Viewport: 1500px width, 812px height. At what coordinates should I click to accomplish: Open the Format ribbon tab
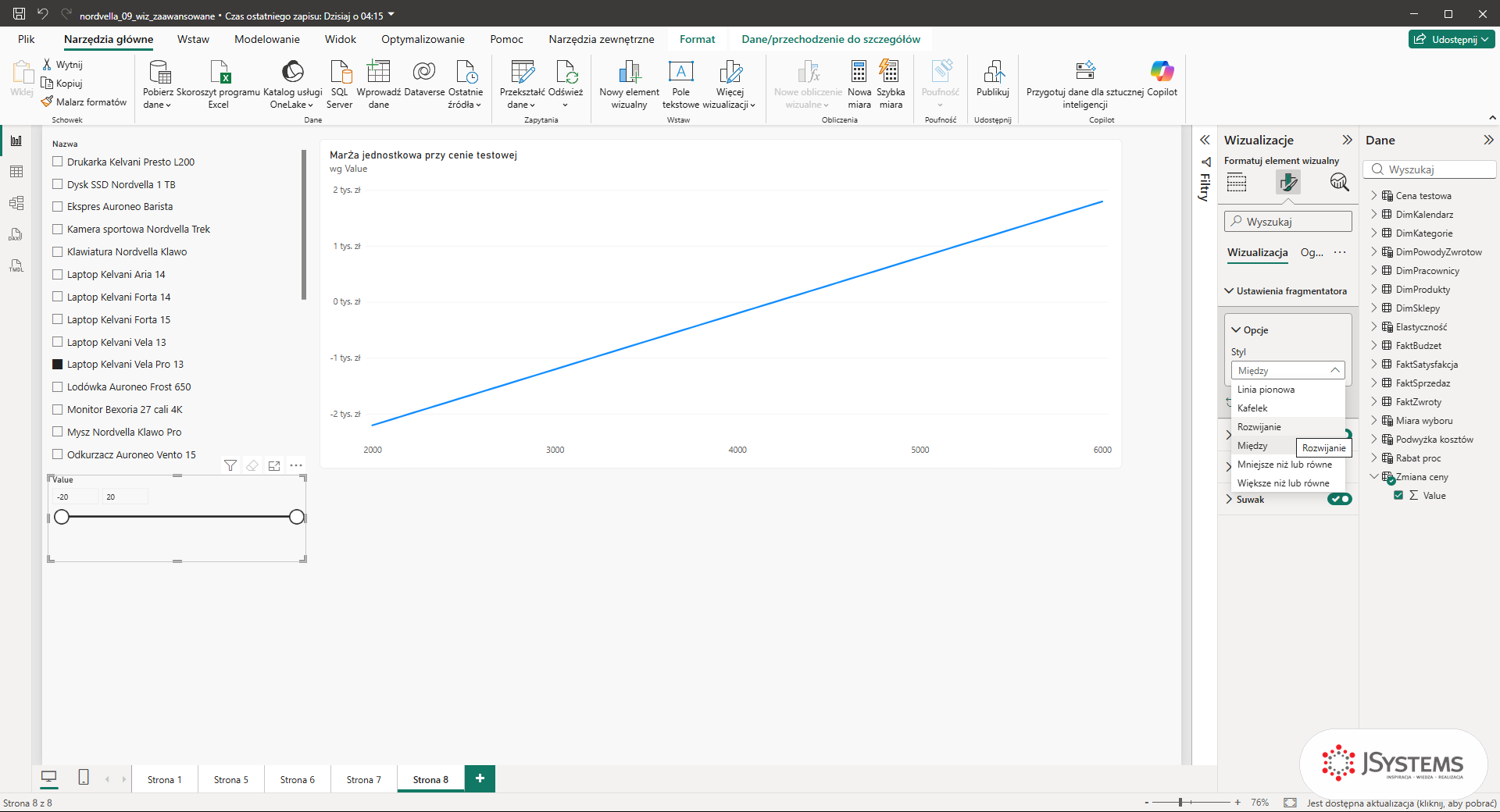(x=697, y=39)
